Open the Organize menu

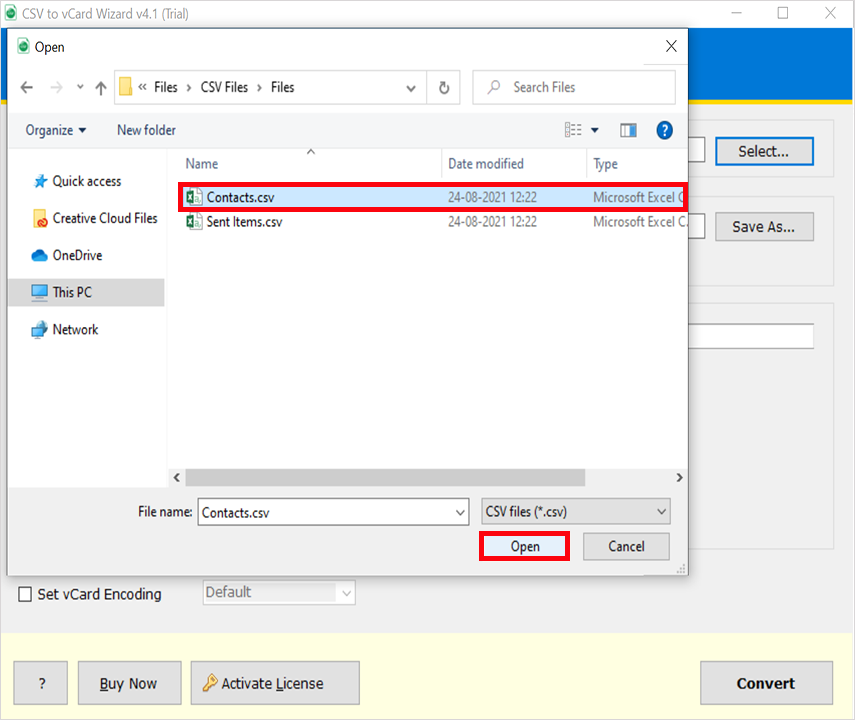pyautogui.click(x=56, y=130)
